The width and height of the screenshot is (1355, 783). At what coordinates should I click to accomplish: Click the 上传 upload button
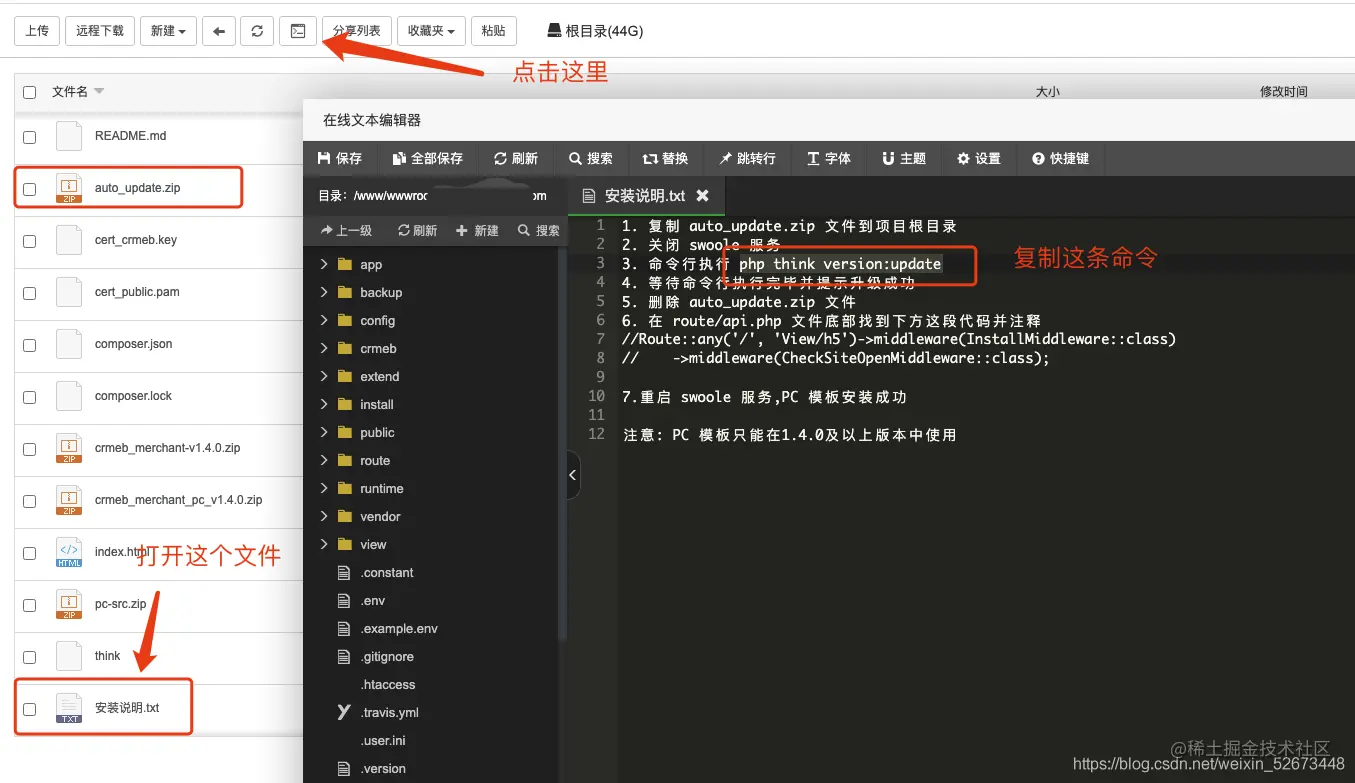(36, 31)
